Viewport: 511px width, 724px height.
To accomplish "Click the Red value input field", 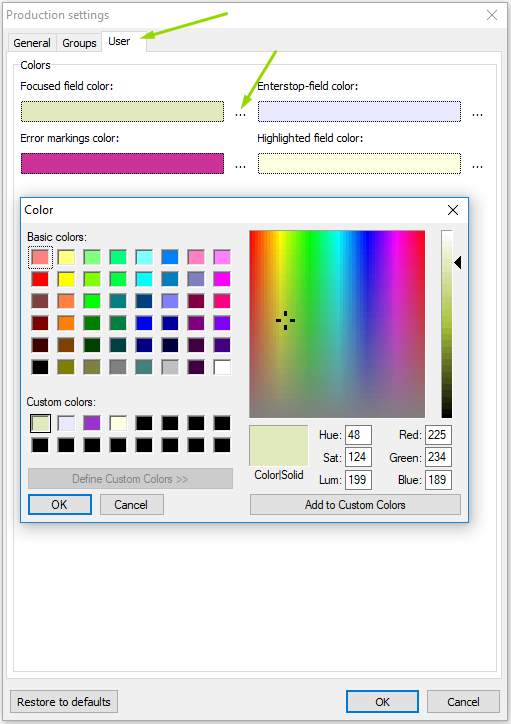I will pyautogui.click(x=438, y=435).
